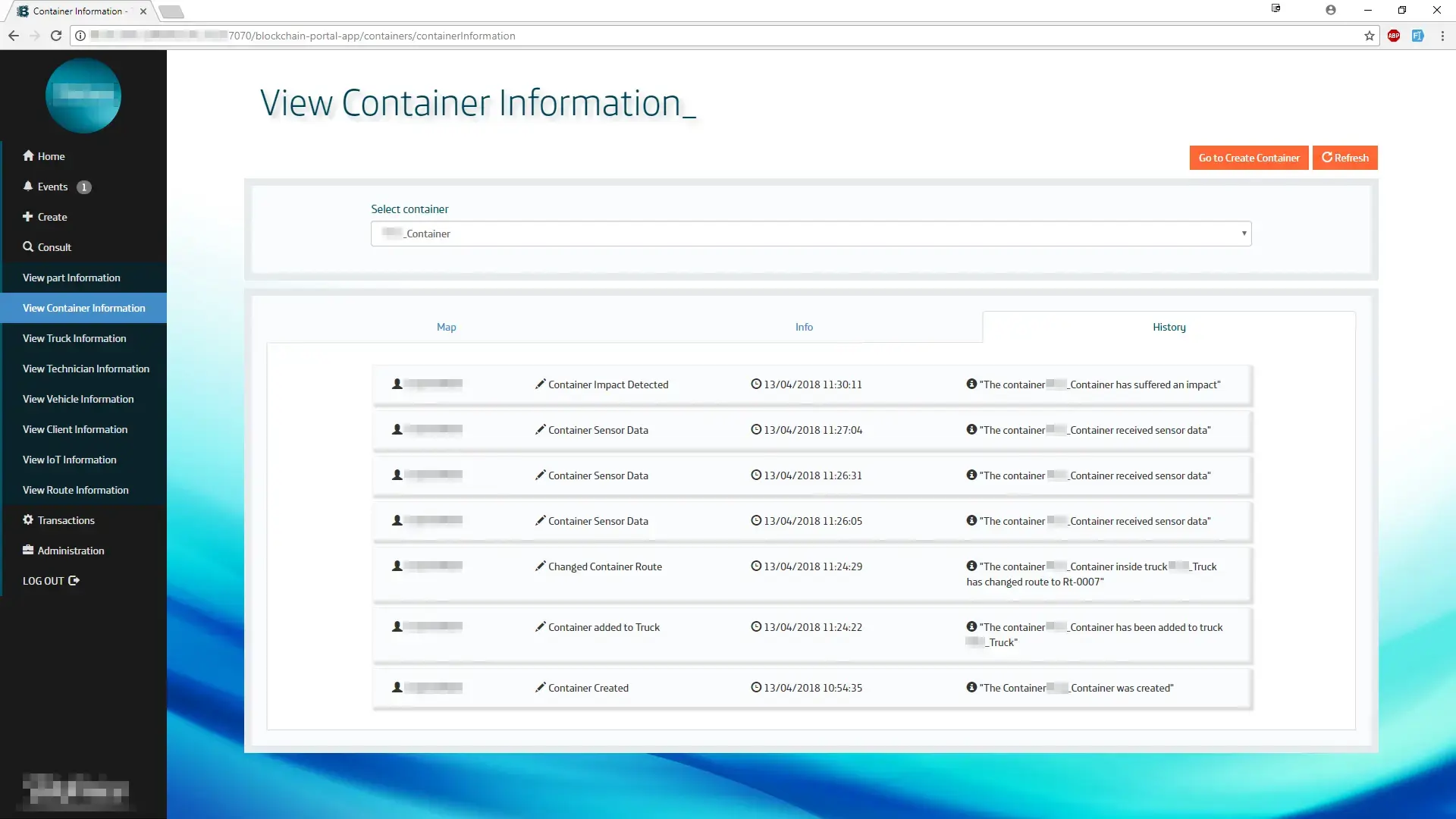
Task: Bookmark page with the star icon
Action: click(x=1369, y=36)
